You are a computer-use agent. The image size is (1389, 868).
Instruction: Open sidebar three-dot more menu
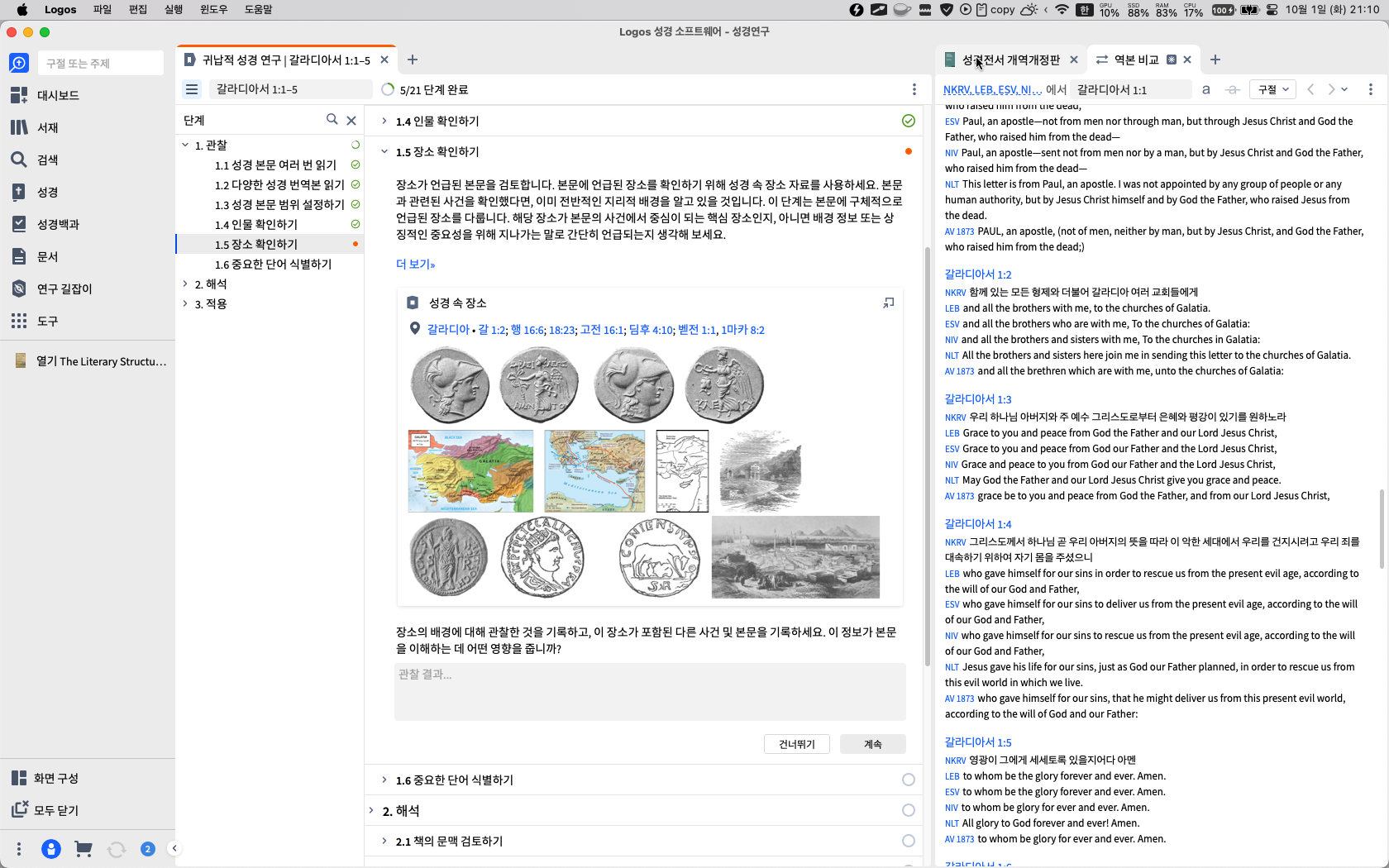coord(19,849)
